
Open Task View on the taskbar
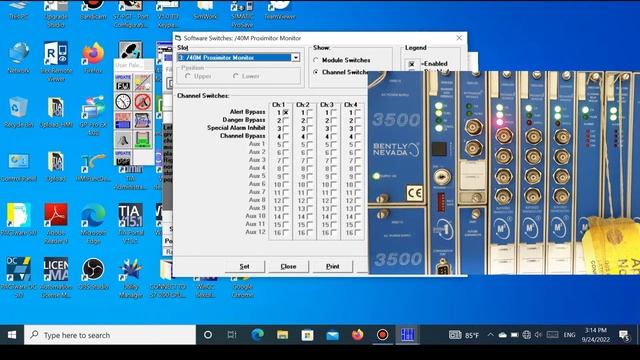point(232,335)
